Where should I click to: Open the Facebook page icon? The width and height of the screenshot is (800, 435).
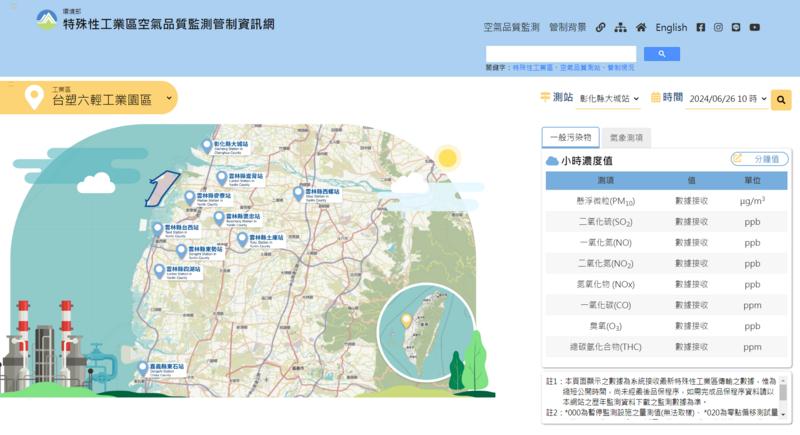coord(701,28)
